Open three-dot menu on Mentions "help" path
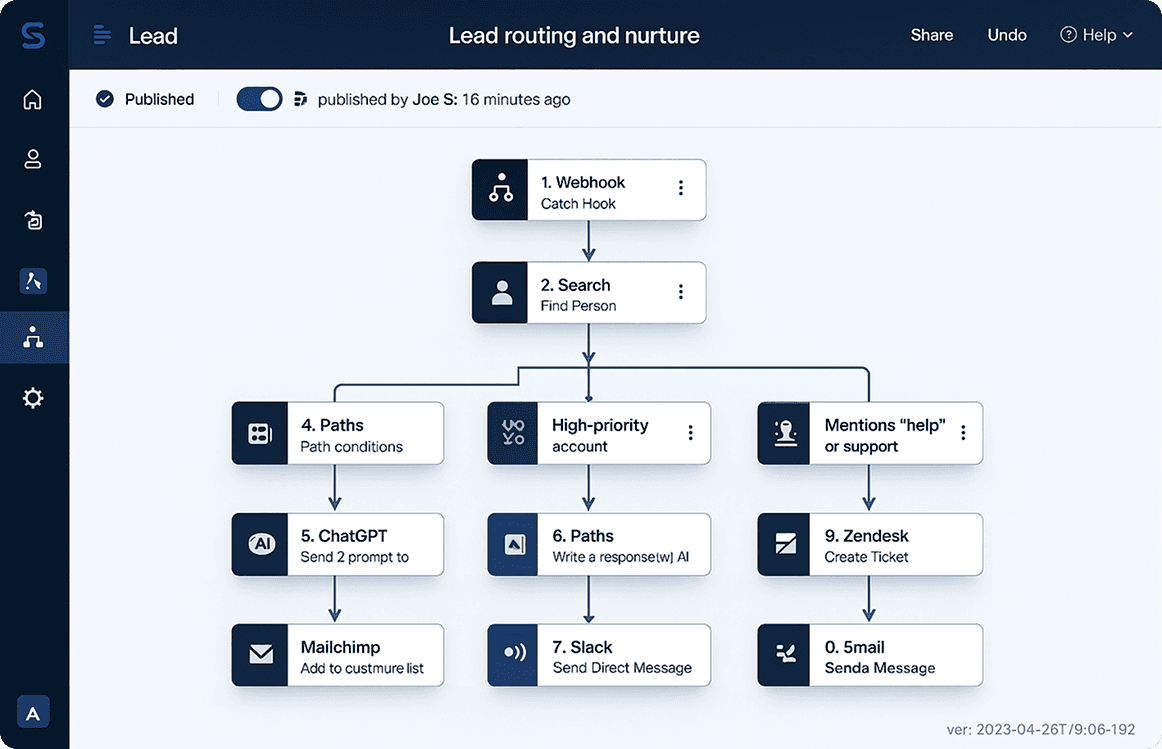 (963, 432)
